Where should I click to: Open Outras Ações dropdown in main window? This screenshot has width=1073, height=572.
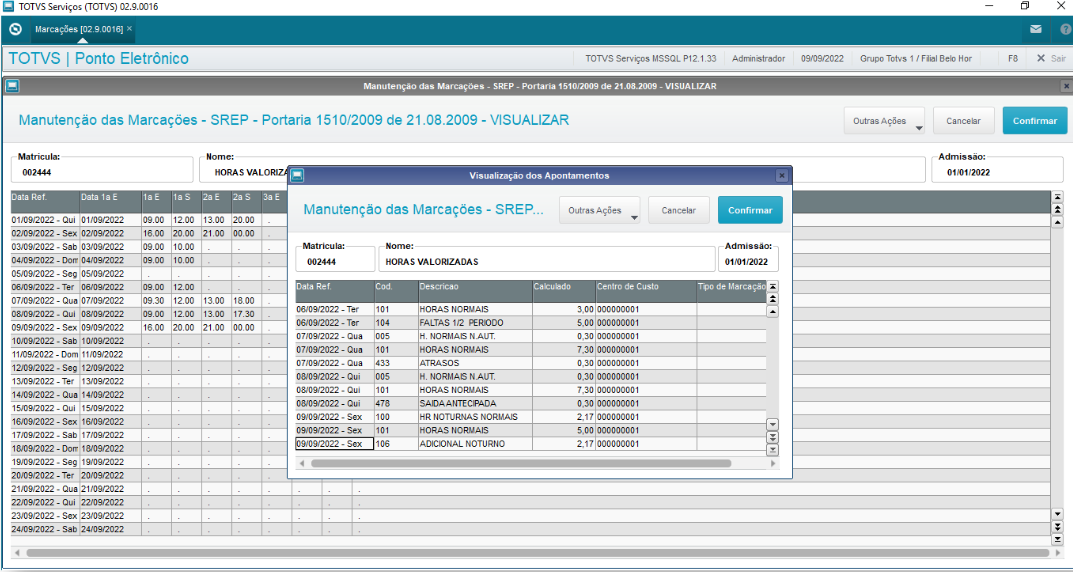point(884,120)
